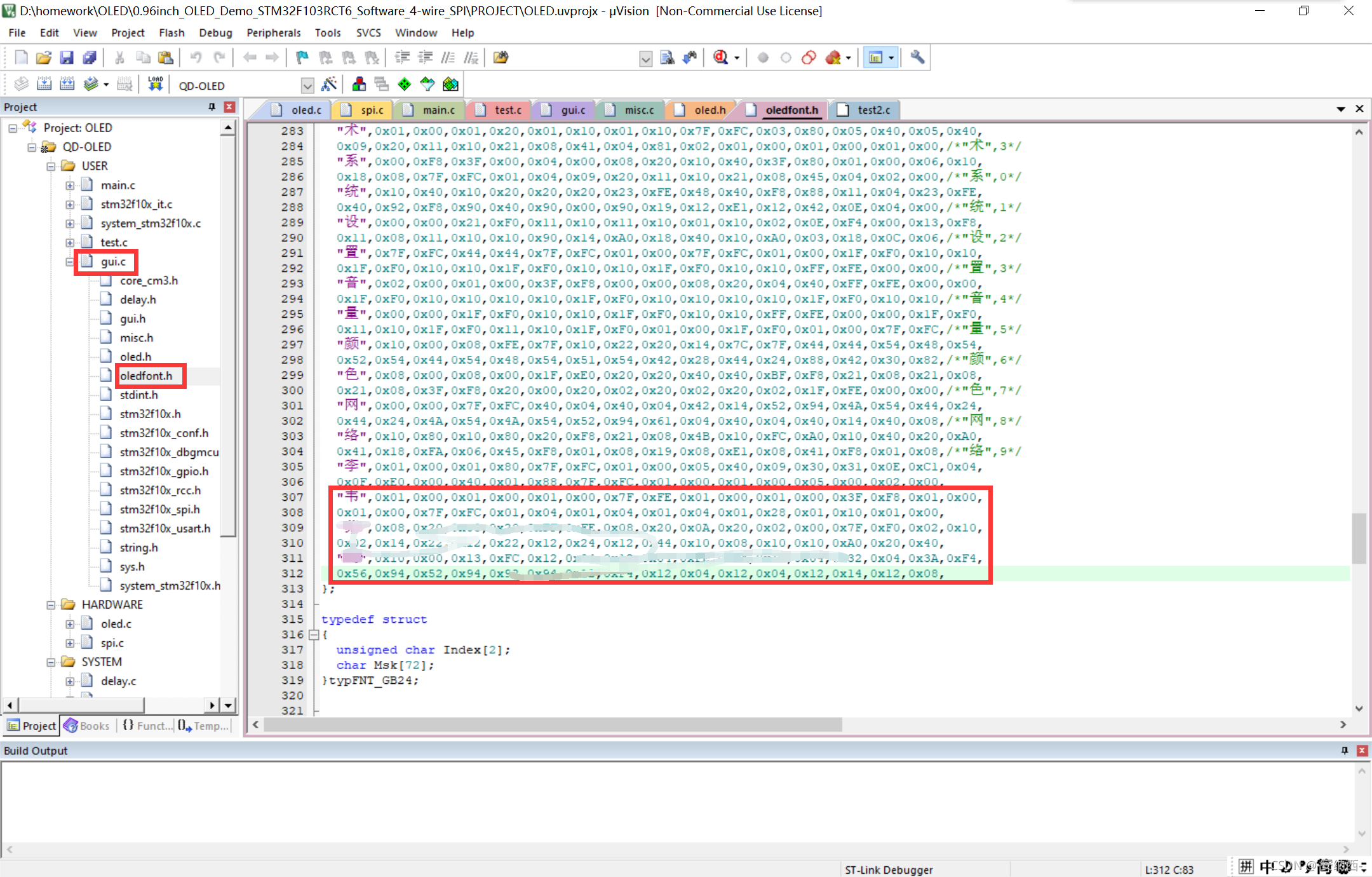Select stm32f10x_gpio.h in project tree

[x=164, y=471]
